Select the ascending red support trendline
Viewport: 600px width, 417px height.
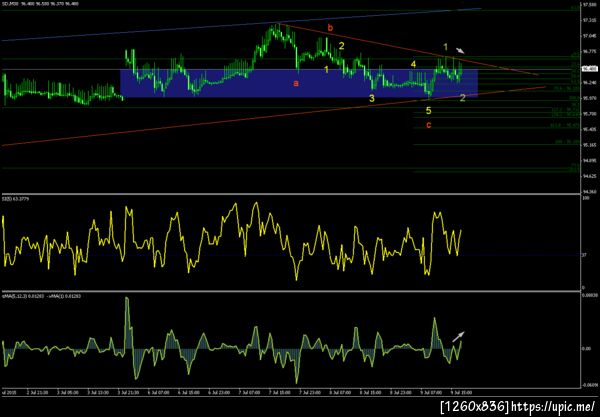click(274, 116)
